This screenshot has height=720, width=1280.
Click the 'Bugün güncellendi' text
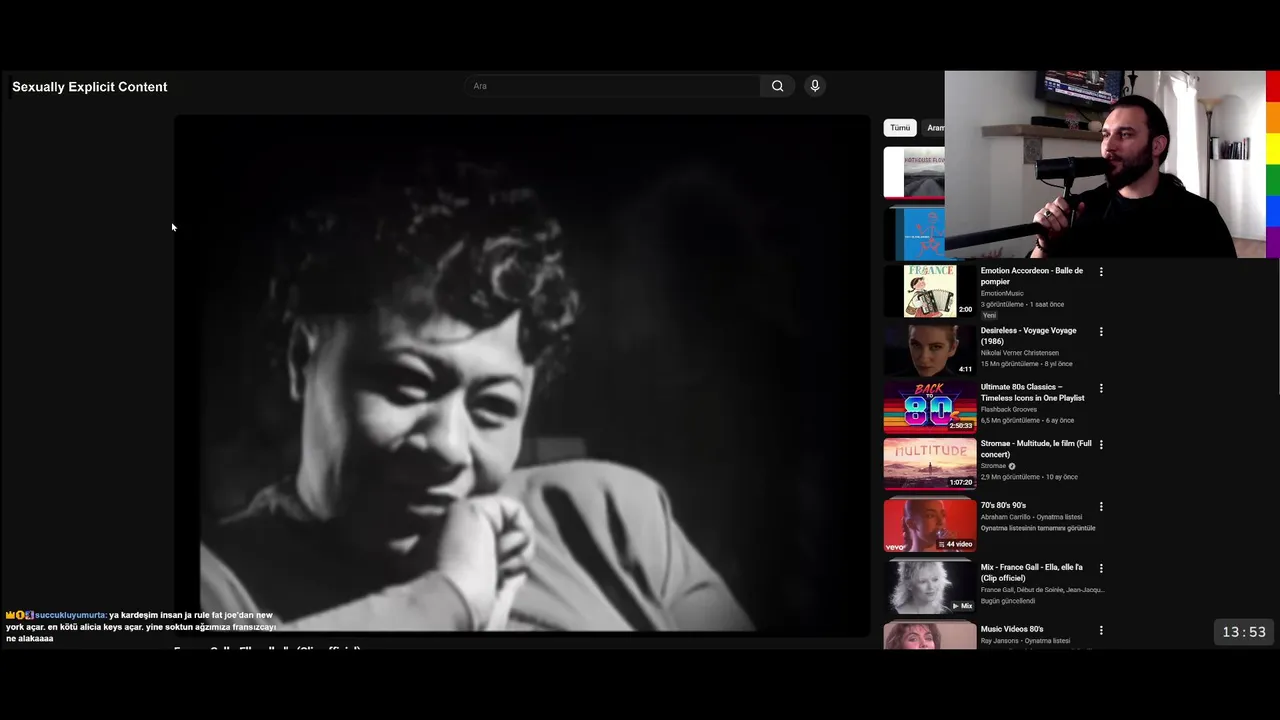[x=1008, y=601]
